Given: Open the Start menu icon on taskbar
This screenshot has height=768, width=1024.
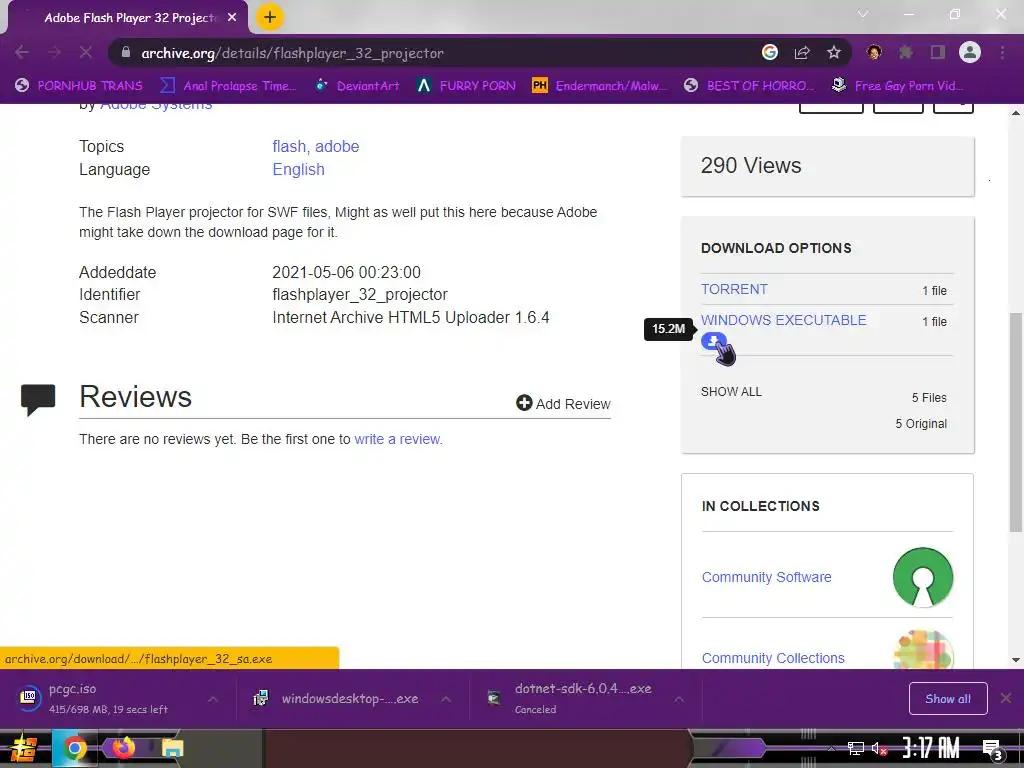Looking at the screenshot, I should 24,748.
